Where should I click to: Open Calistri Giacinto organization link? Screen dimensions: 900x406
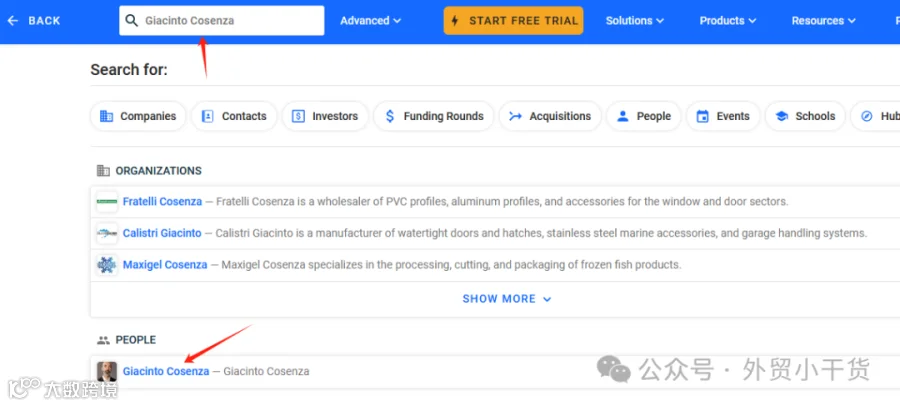pos(162,233)
